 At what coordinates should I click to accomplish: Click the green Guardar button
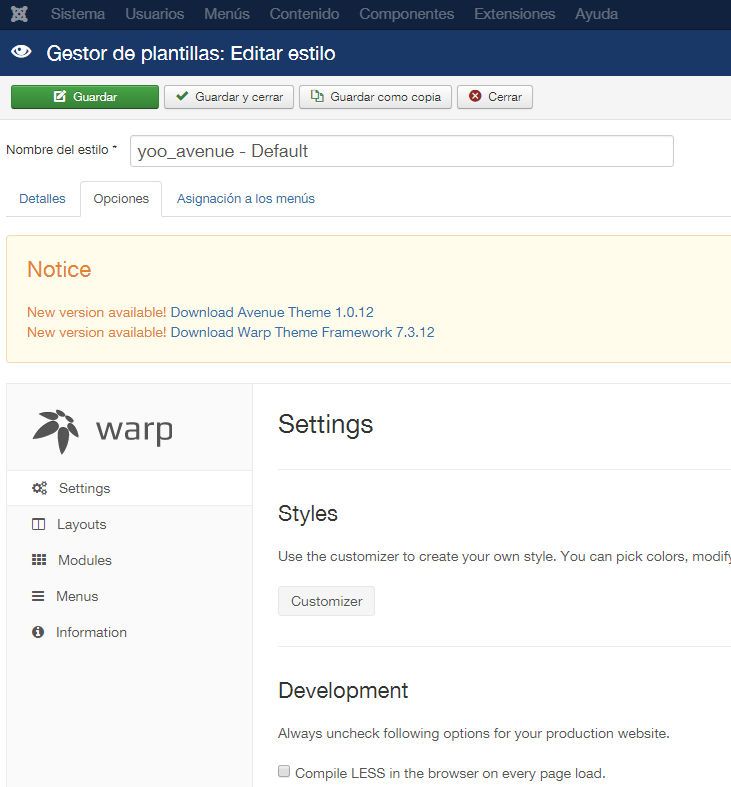click(x=85, y=97)
